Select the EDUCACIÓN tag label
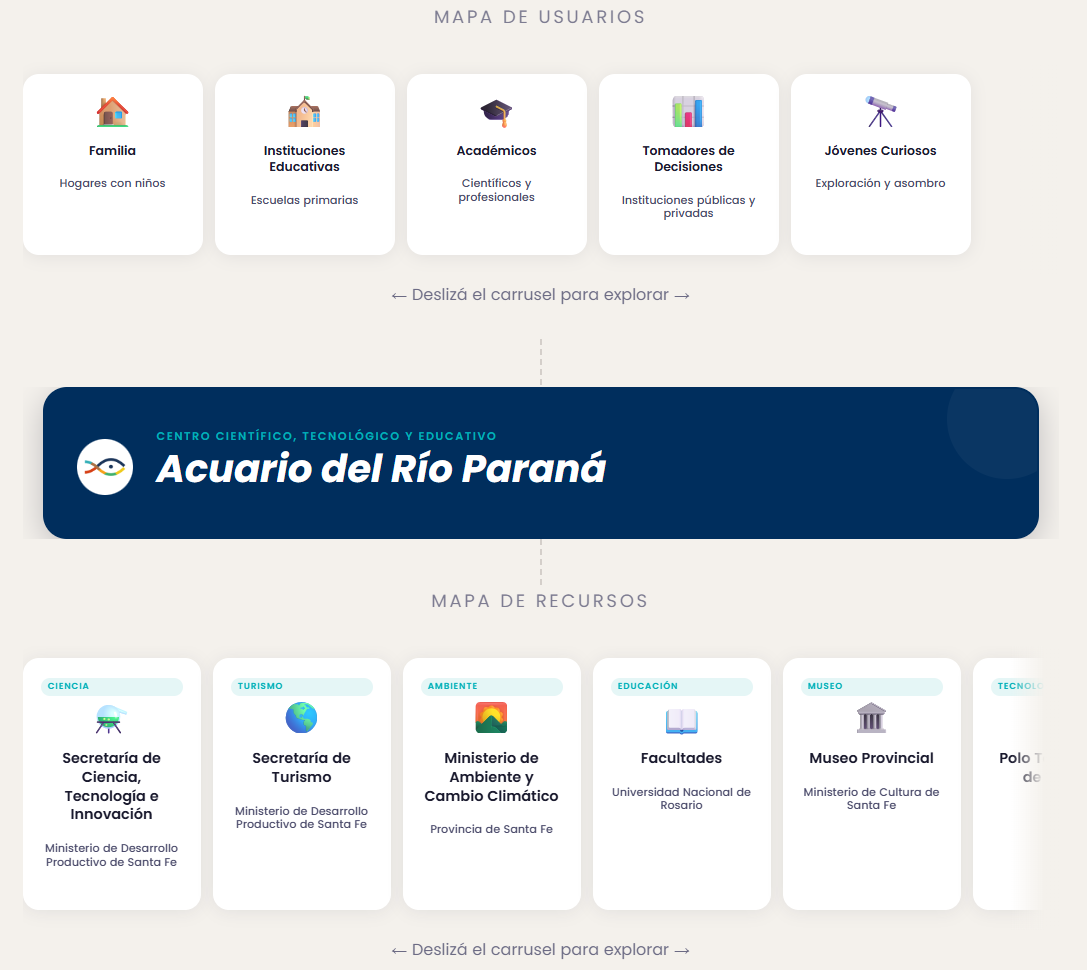The image size is (1087, 970). [x=681, y=686]
